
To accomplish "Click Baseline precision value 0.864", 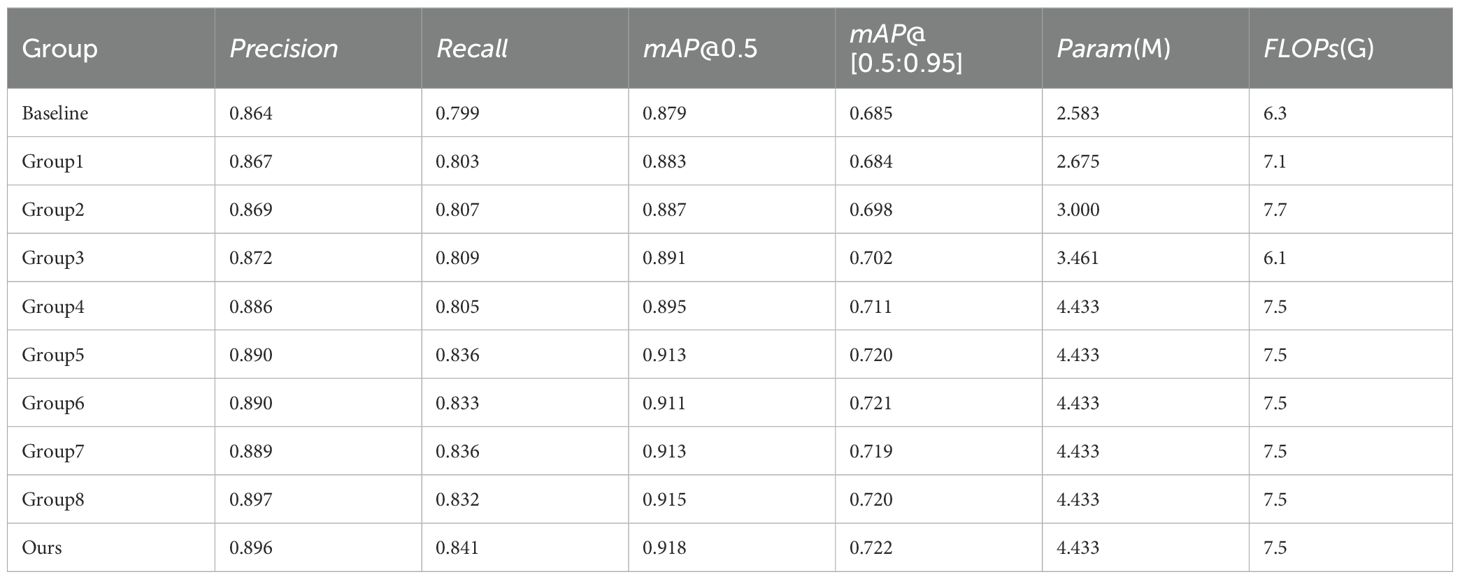I will [251, 114].
